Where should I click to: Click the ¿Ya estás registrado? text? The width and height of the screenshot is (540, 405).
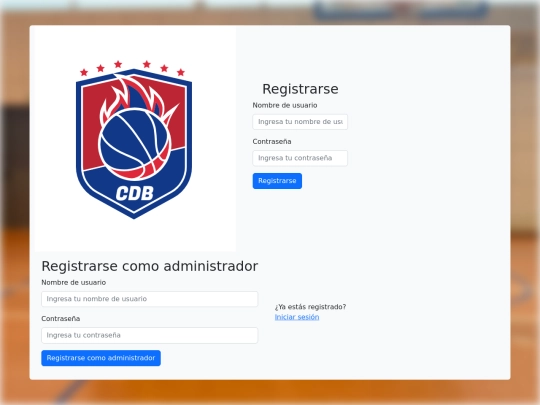tap(310, 307)
